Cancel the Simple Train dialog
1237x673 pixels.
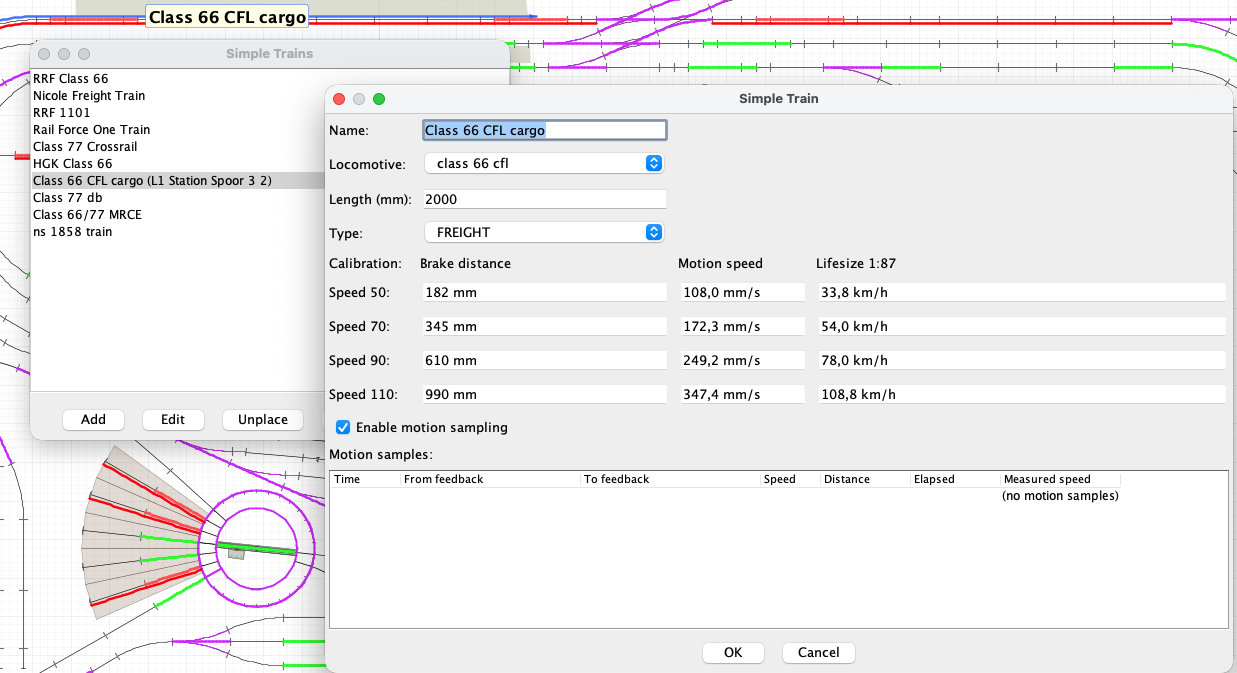pos(818,652)
